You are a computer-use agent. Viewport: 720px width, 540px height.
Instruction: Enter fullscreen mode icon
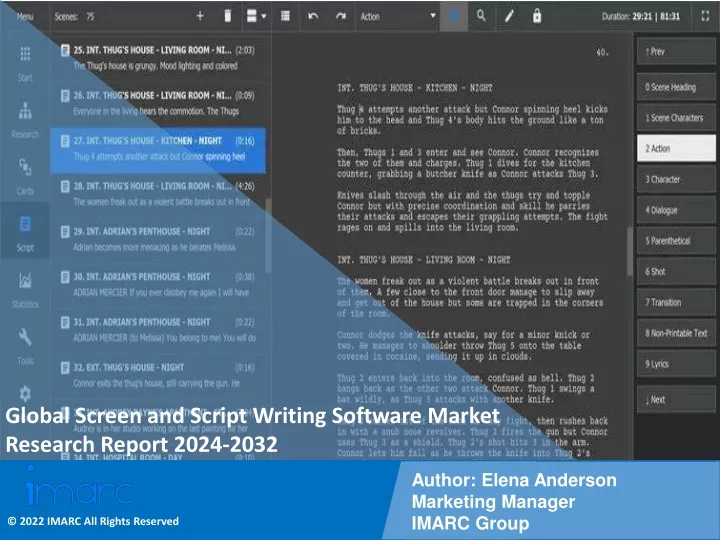point(705,16)
